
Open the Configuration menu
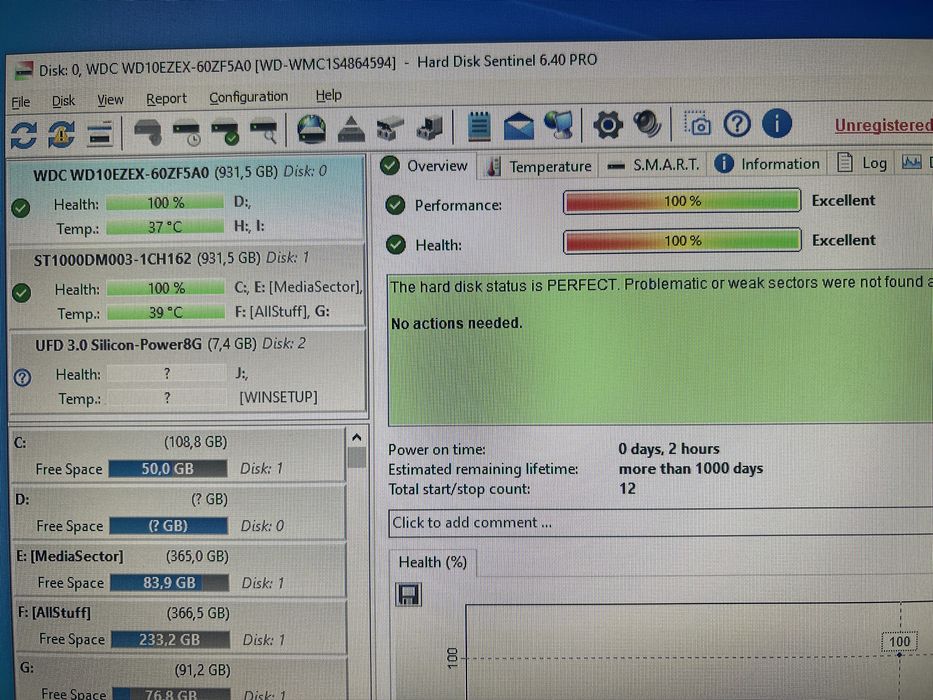(x=248, y=96)
